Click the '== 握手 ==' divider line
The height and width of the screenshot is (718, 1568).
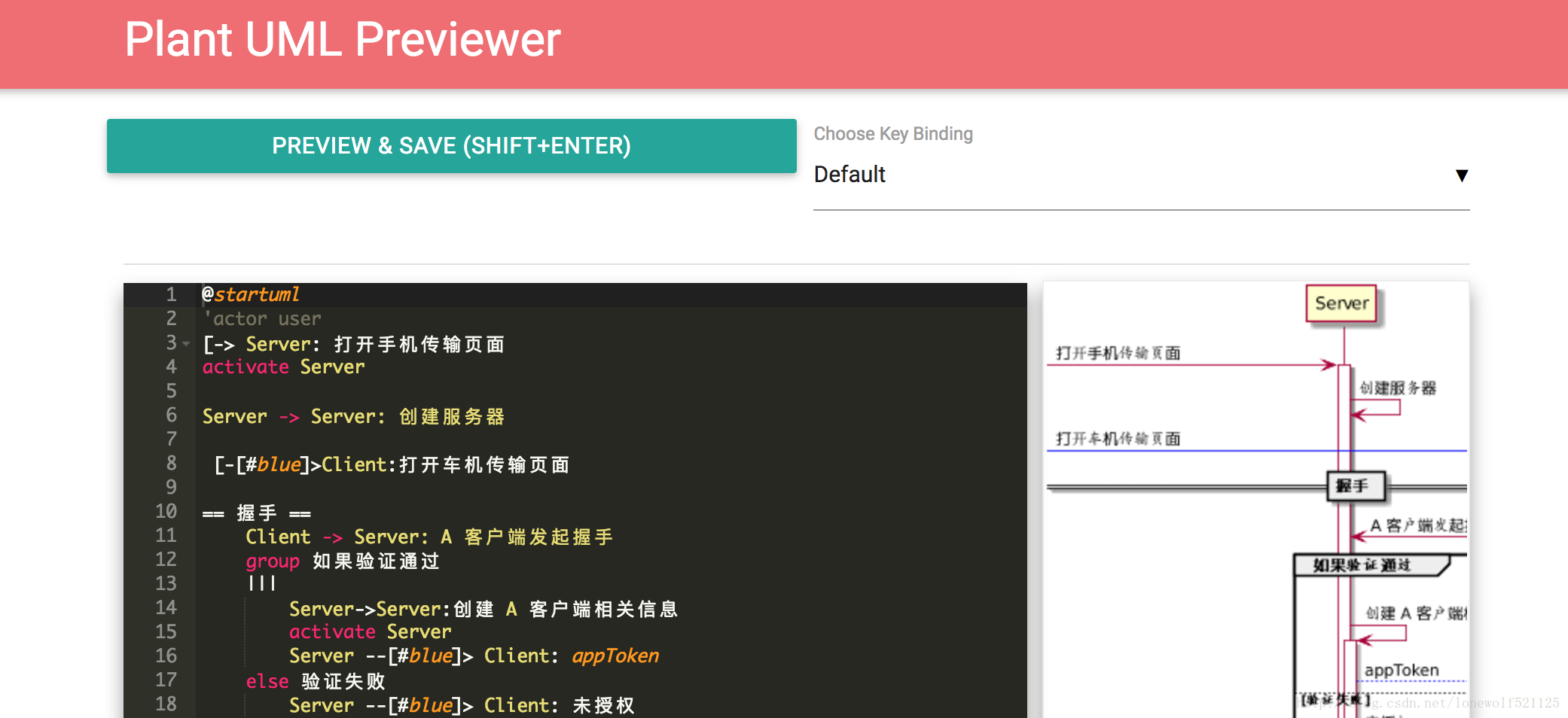[x=257, y=513]
